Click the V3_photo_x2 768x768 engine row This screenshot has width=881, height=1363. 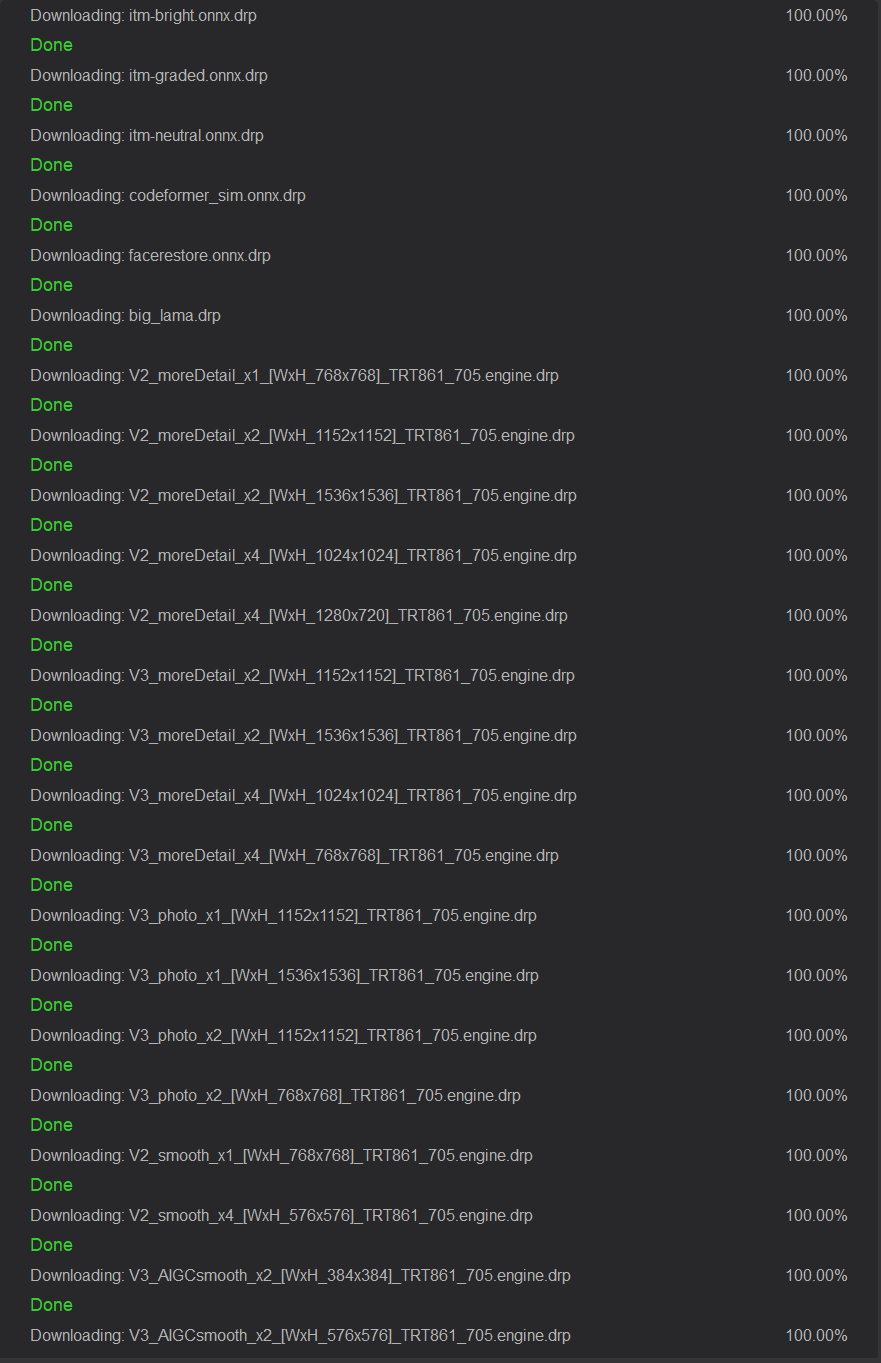pos(275,1096)
